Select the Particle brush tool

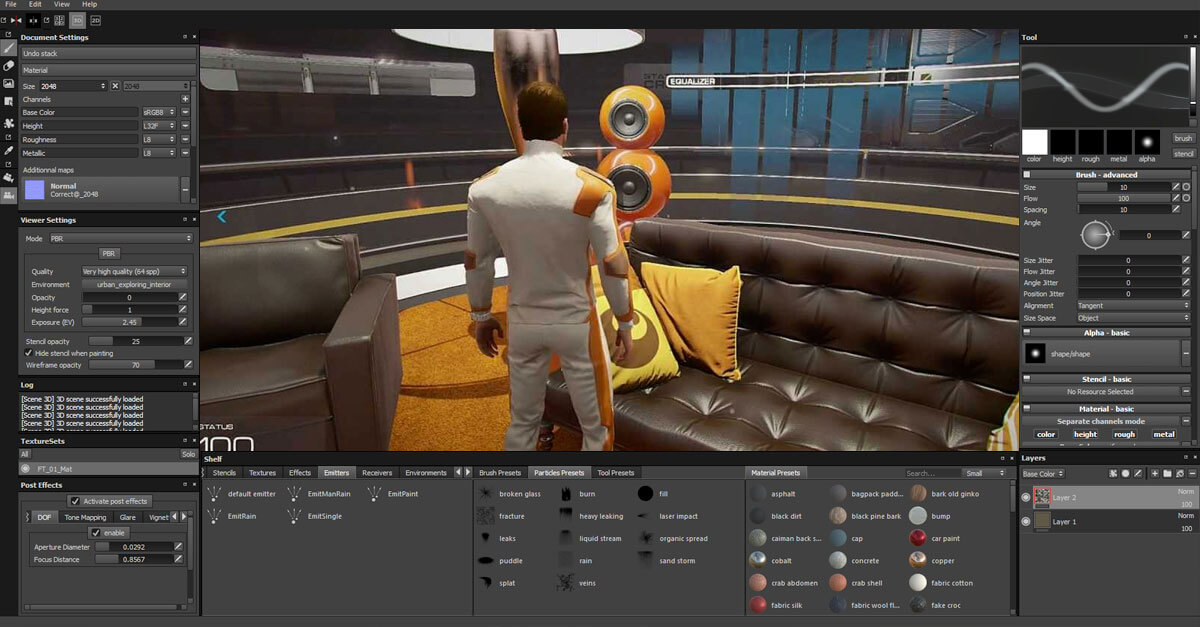tap(9, 123)
